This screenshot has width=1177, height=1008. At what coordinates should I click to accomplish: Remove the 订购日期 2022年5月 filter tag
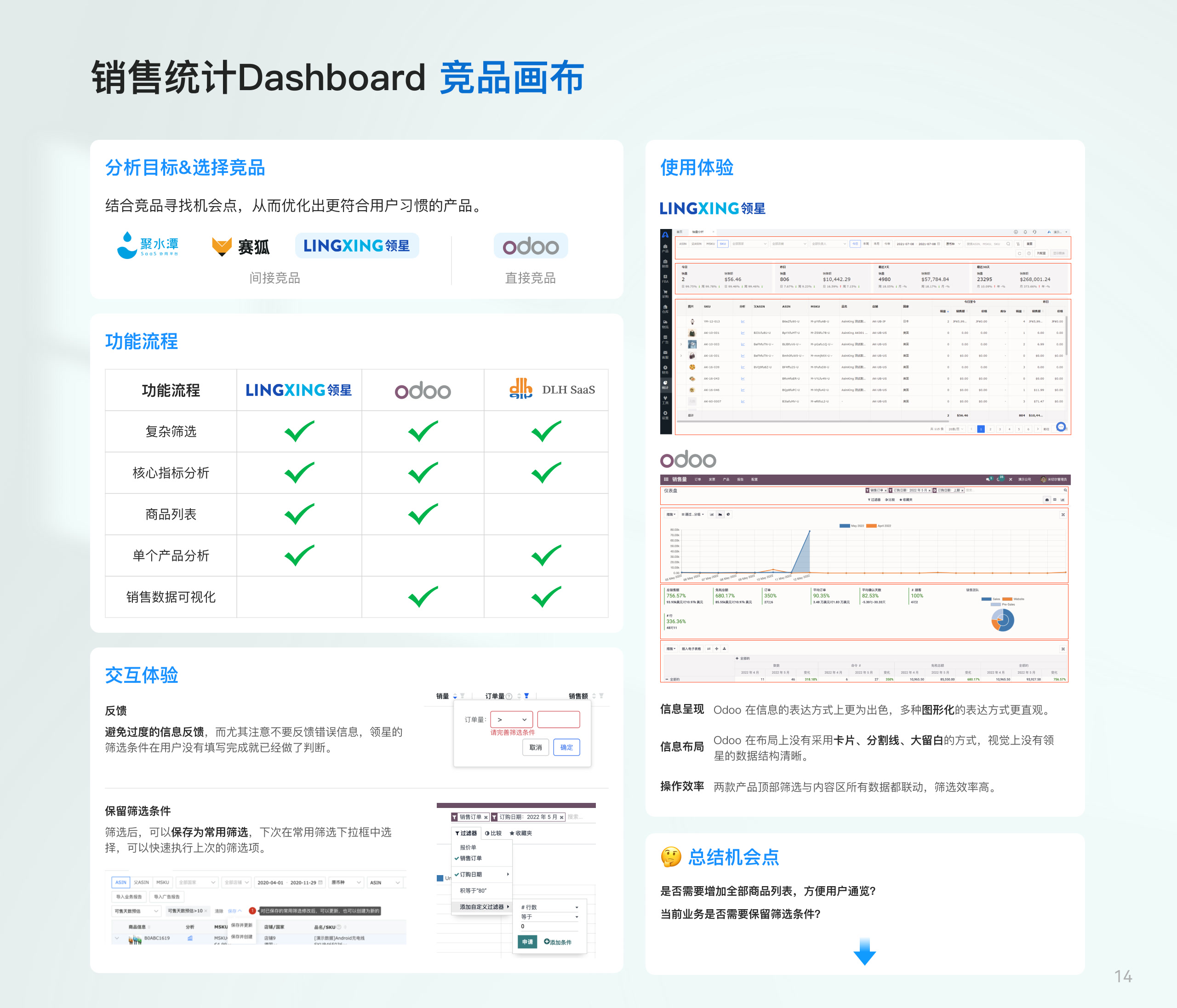[x=561, y=817]
